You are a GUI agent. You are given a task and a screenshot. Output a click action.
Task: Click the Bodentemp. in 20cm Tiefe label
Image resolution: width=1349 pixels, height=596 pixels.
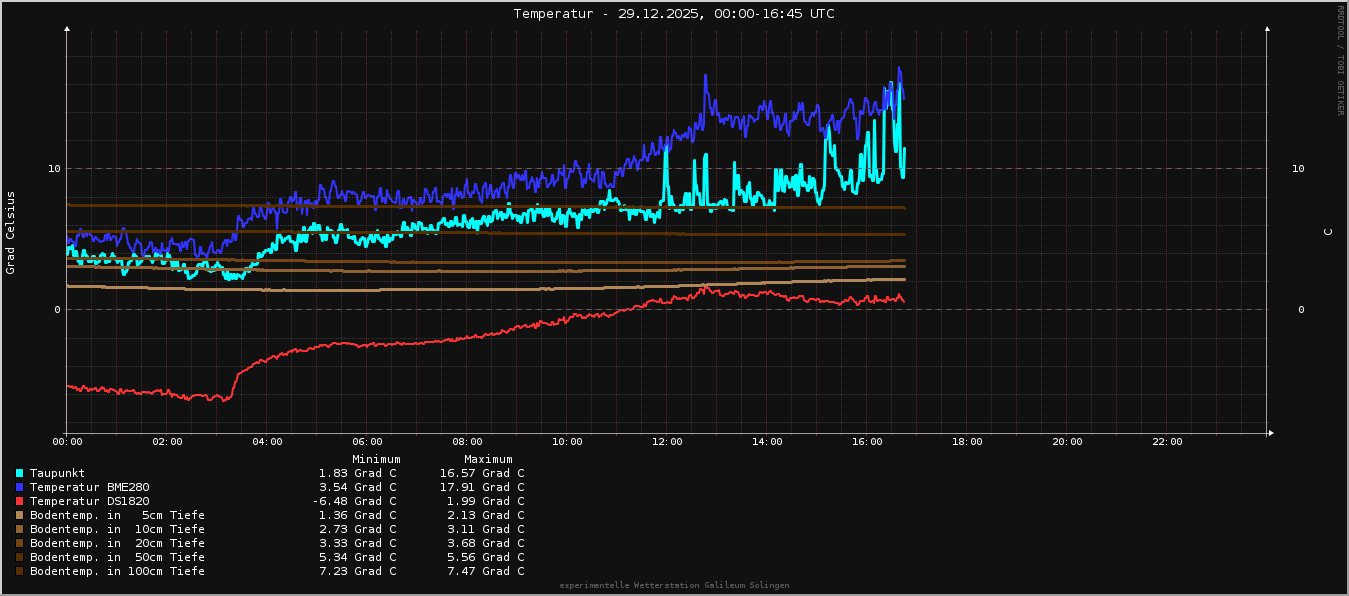click(x=117, y=543)
